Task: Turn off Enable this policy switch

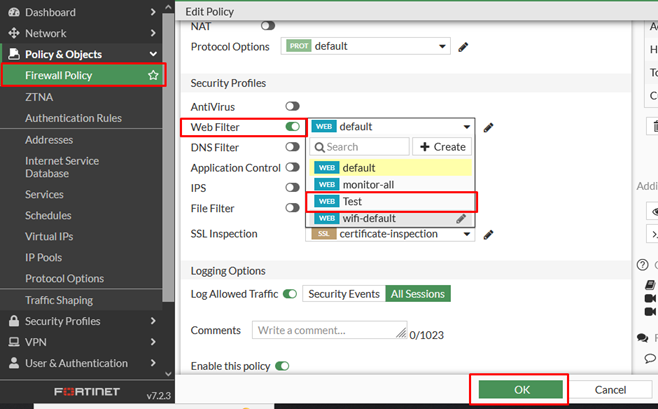Action: (282, 366)
